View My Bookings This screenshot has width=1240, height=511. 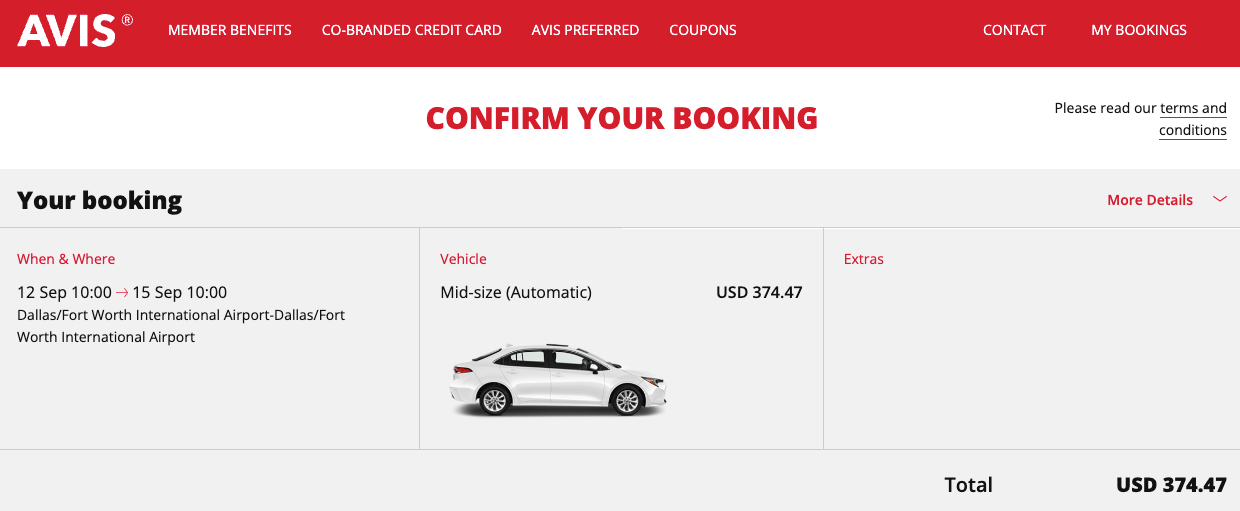[1139, 30]
